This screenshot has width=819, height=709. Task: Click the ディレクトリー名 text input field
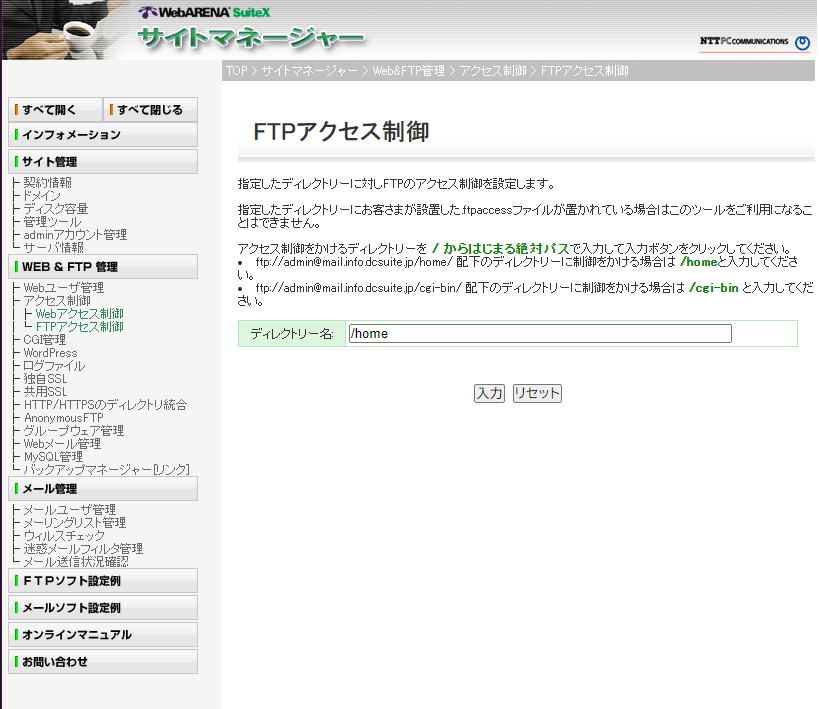(x=539, y=334)
